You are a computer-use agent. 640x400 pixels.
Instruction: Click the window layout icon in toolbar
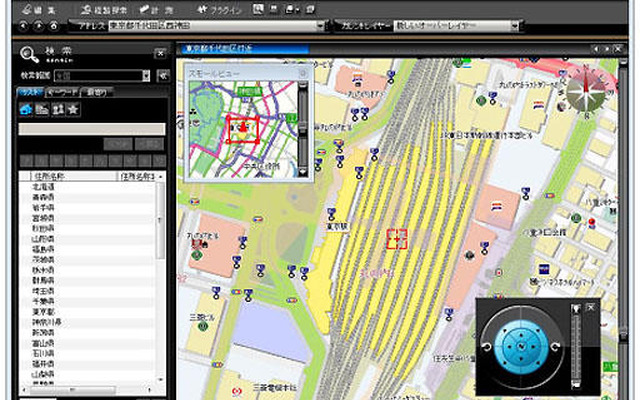coord(310,9)
